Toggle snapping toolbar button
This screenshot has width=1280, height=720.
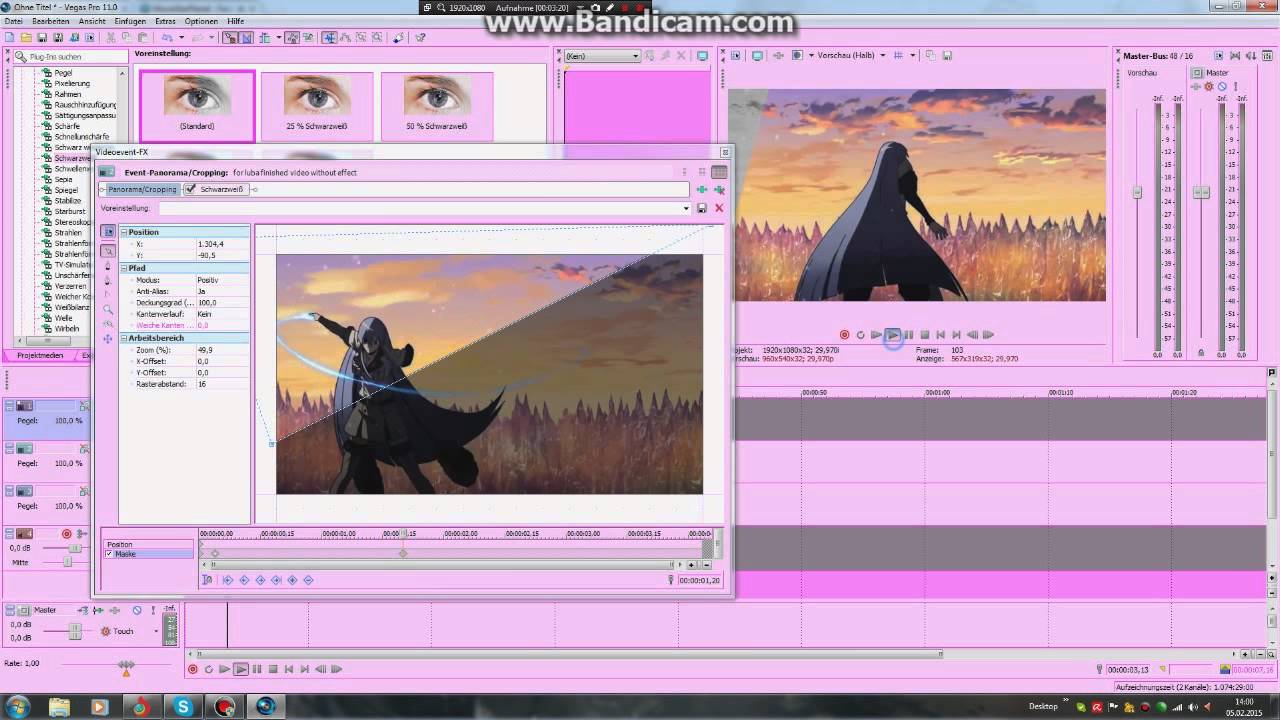[227, 38]
